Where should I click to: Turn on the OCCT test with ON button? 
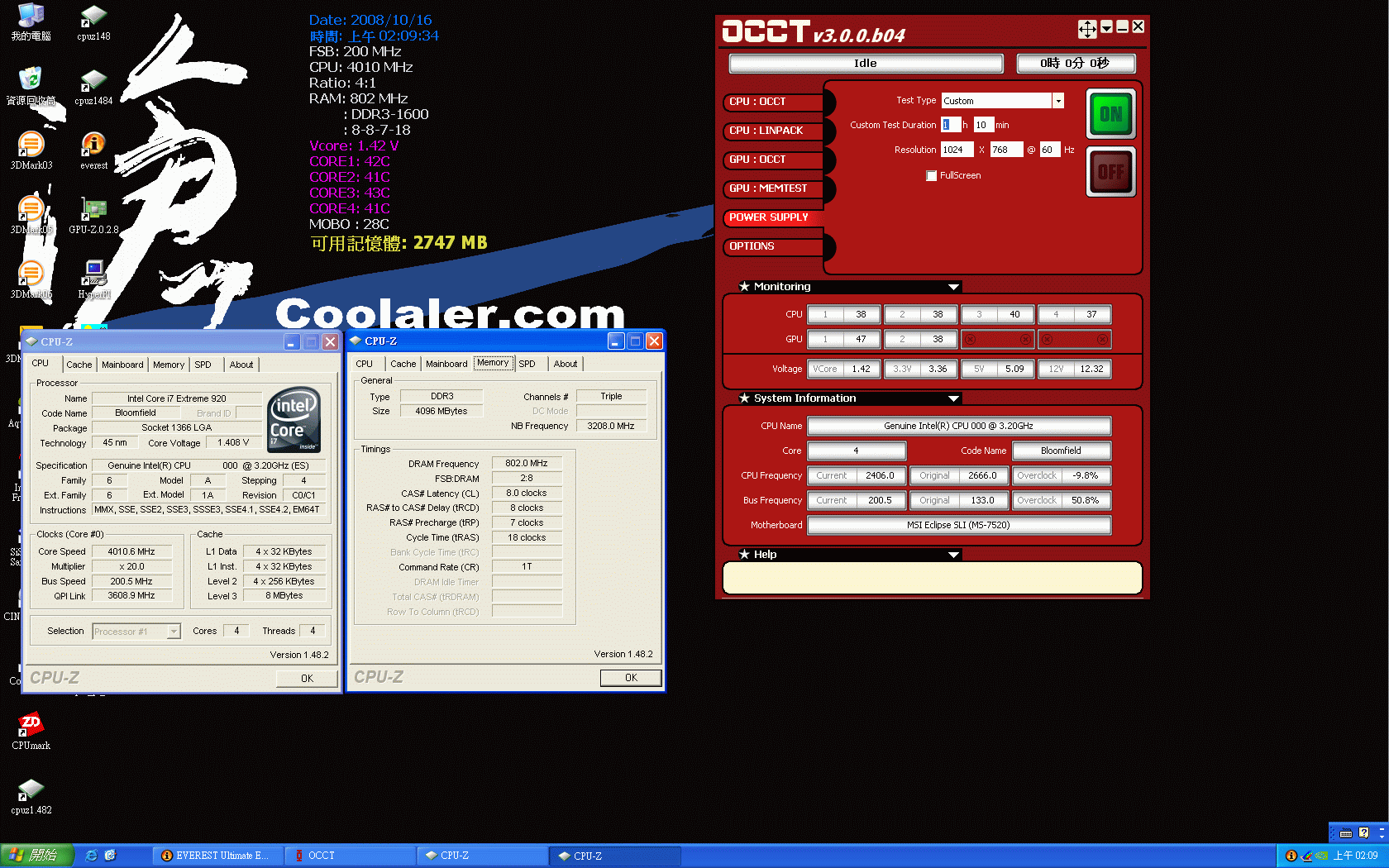1111,114
